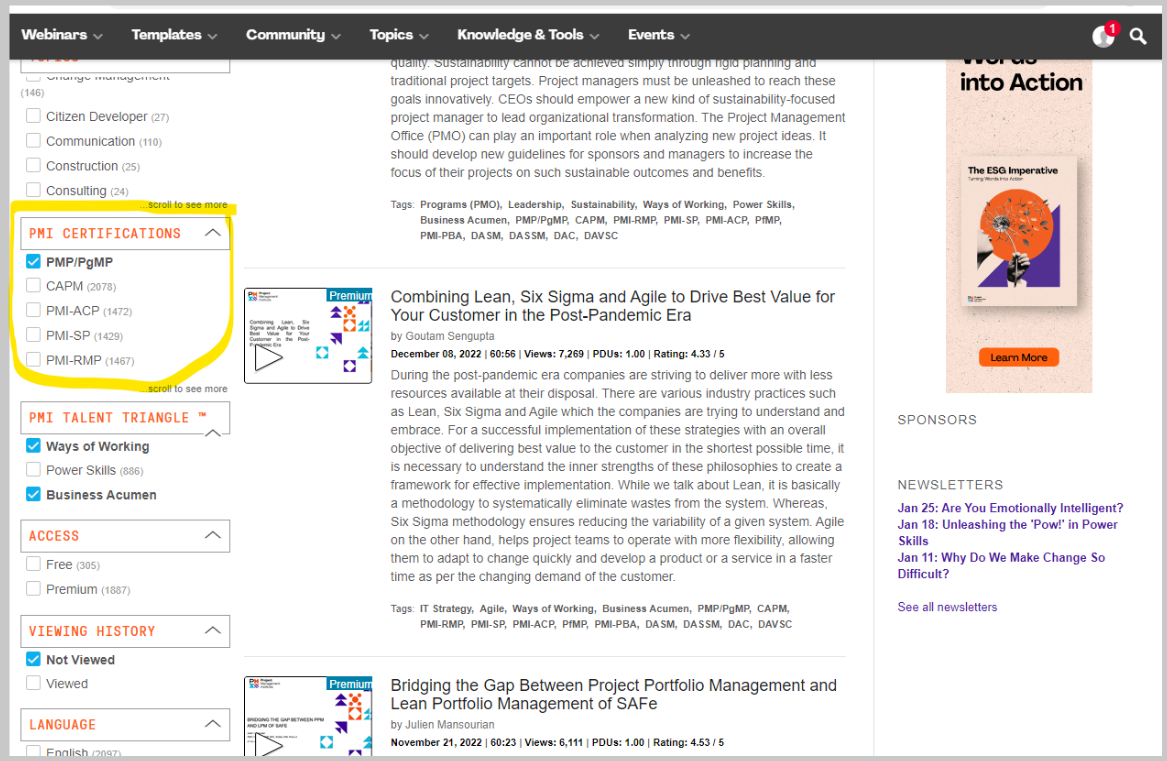Open the Combining Lean, Six Sigma and Agile title
This screenshot has height=761, width=1167.
click(x=613, y=306)
